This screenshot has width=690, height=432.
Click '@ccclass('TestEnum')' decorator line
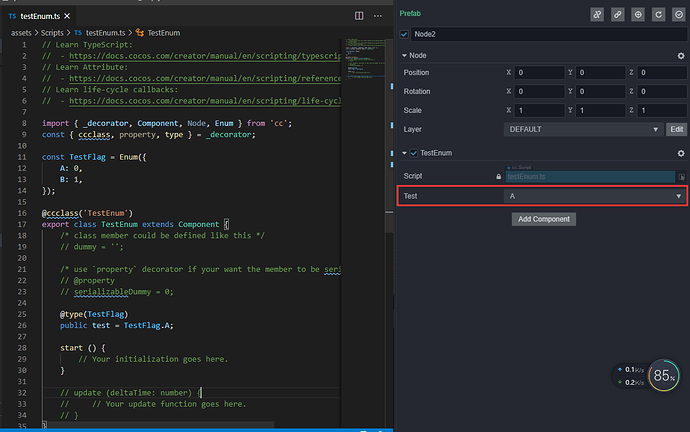tap(87, 213)
